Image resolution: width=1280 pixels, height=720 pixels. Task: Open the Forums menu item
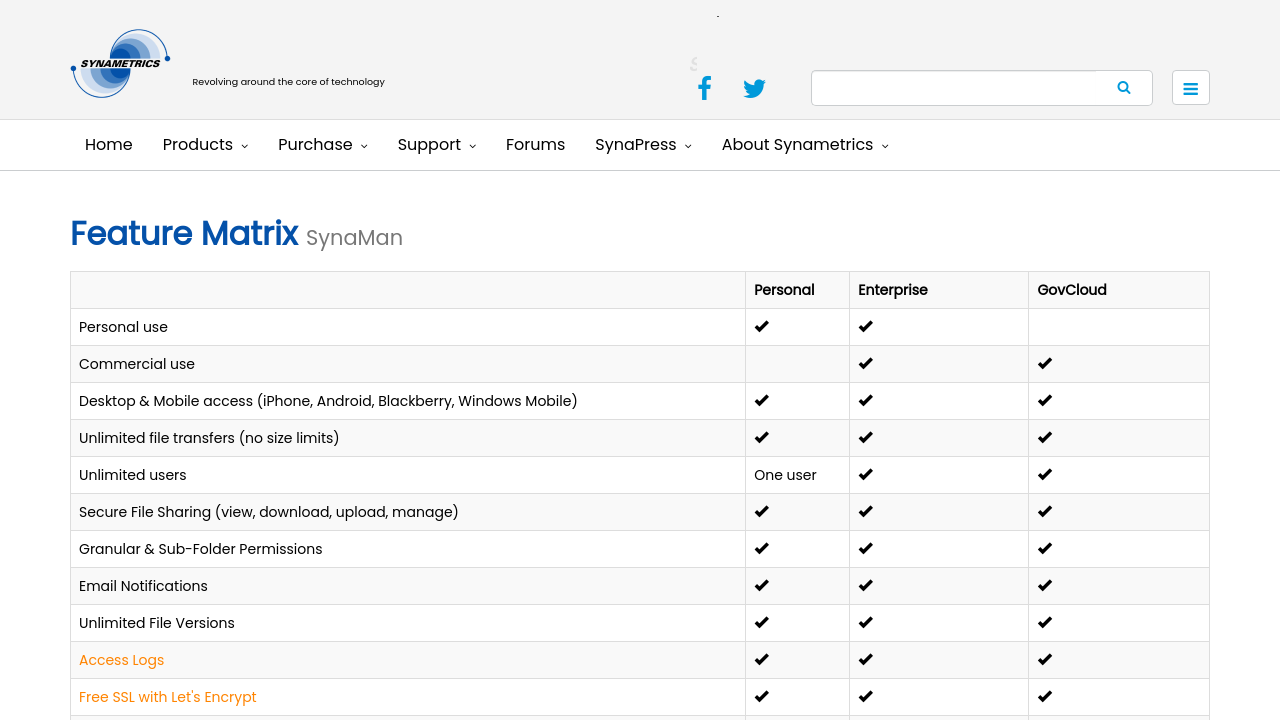point(535,145)
